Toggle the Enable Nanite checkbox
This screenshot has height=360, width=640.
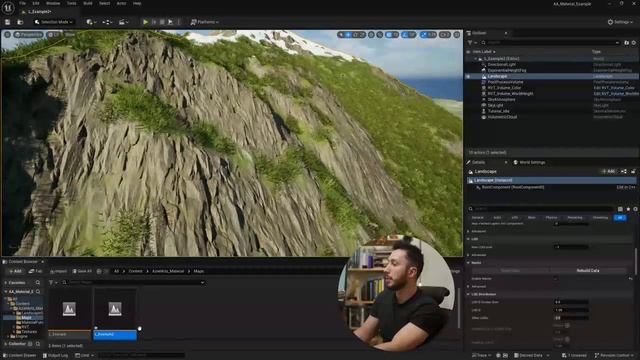pyautogui.click(x=555, y=279)
